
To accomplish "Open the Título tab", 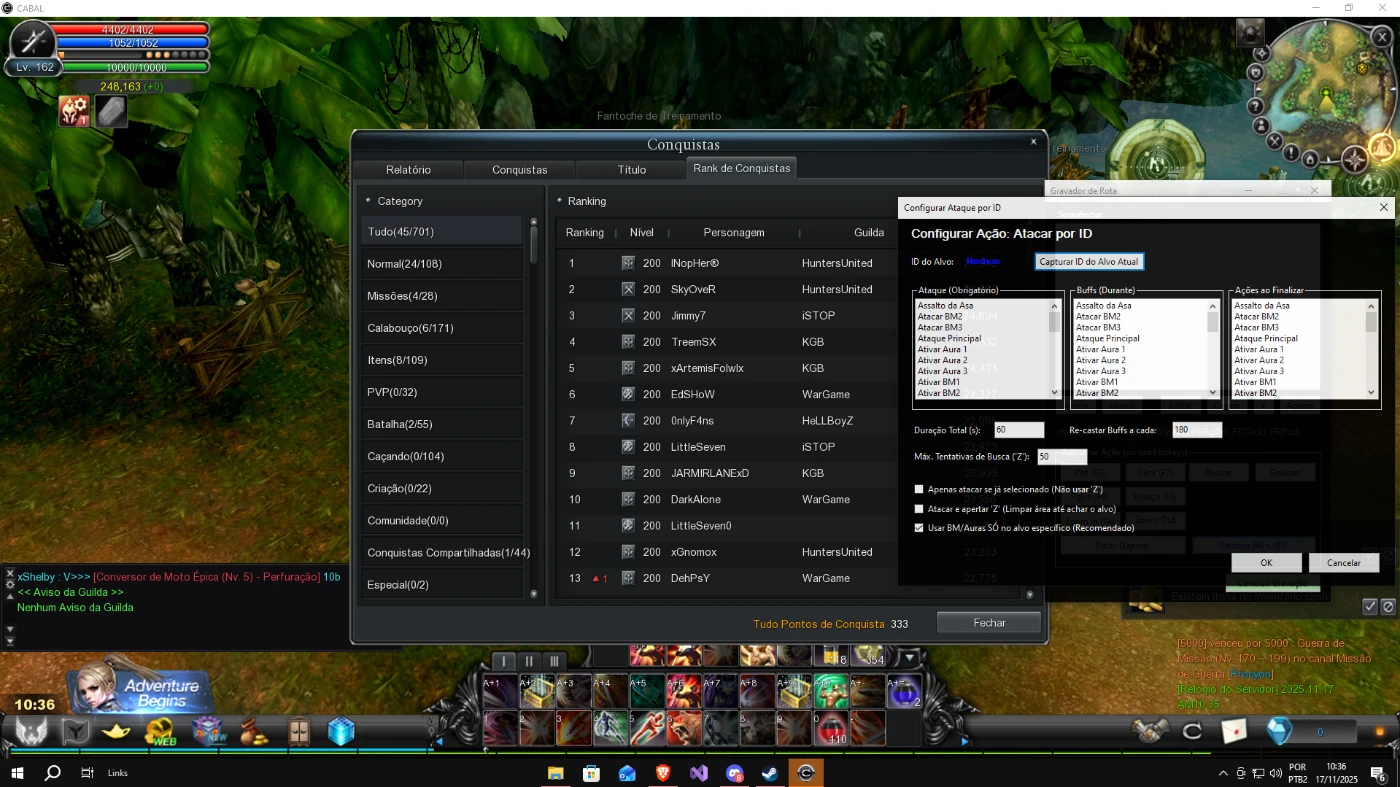I will pyautogui.click(x=631, y=169).
